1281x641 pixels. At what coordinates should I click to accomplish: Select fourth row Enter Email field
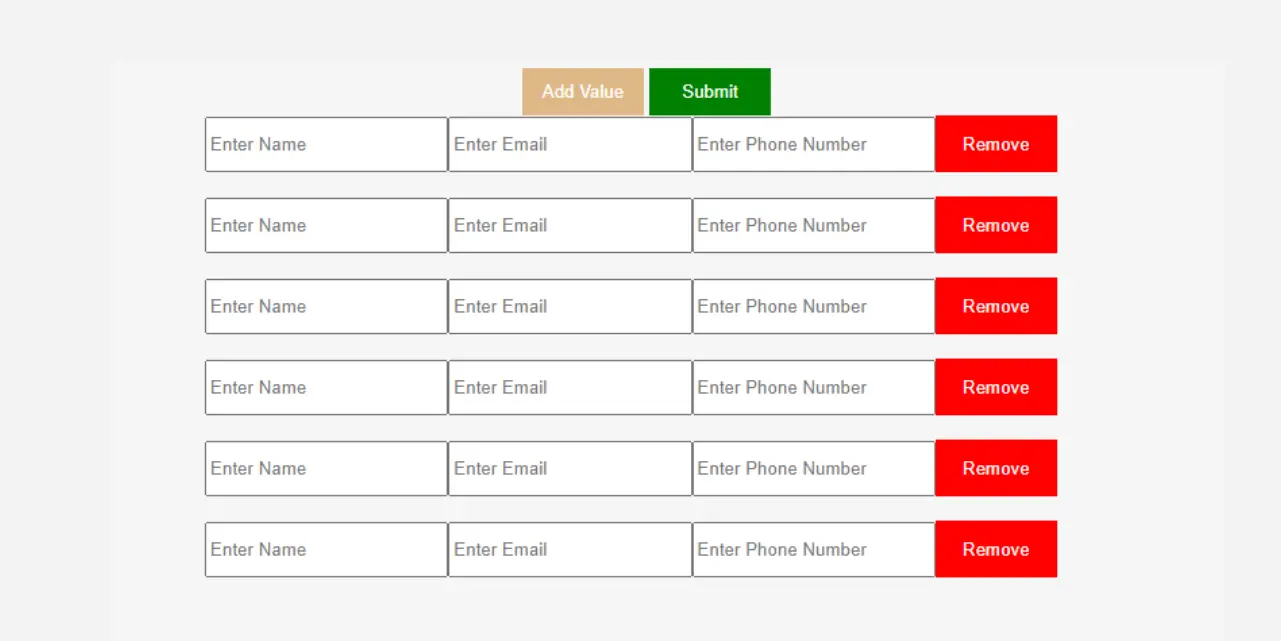click(570, 387)
